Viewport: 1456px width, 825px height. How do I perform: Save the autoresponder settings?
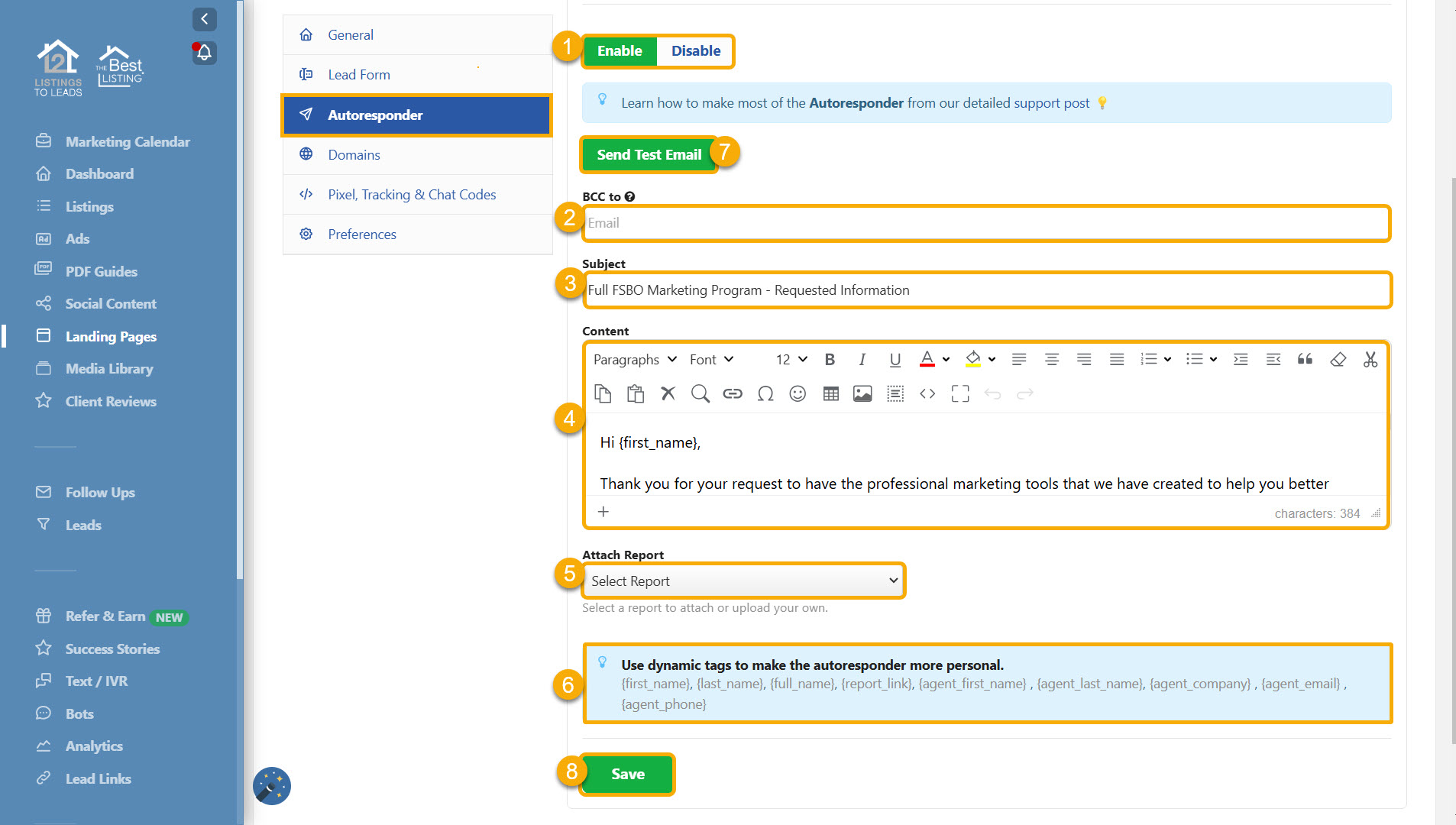coord(627,774)
